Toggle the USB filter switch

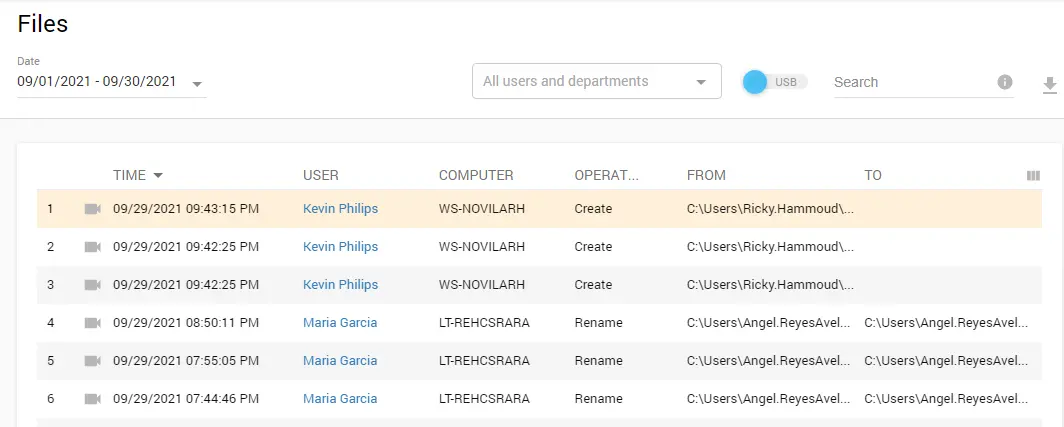coord(774,82)
